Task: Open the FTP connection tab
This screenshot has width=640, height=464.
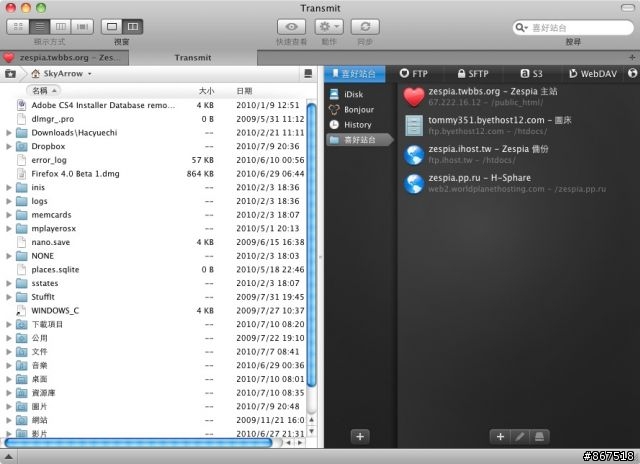Action: tap(413, 74)
